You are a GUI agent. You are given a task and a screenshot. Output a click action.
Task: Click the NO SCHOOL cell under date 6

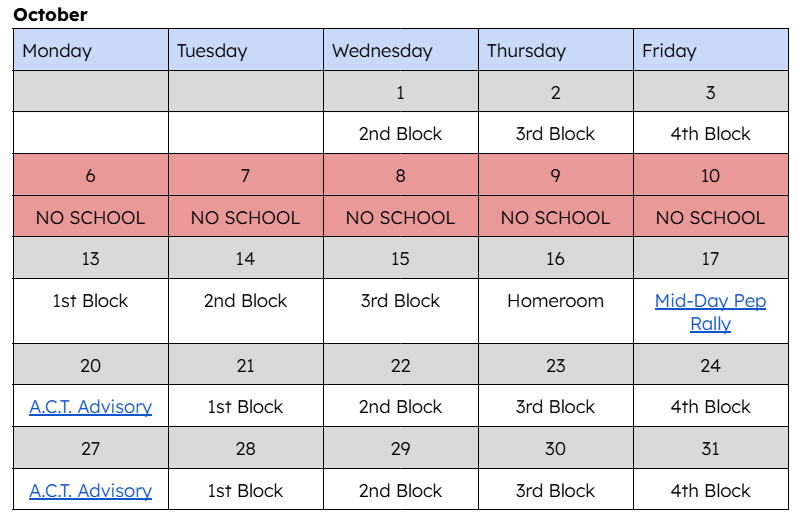pos(90,218)
